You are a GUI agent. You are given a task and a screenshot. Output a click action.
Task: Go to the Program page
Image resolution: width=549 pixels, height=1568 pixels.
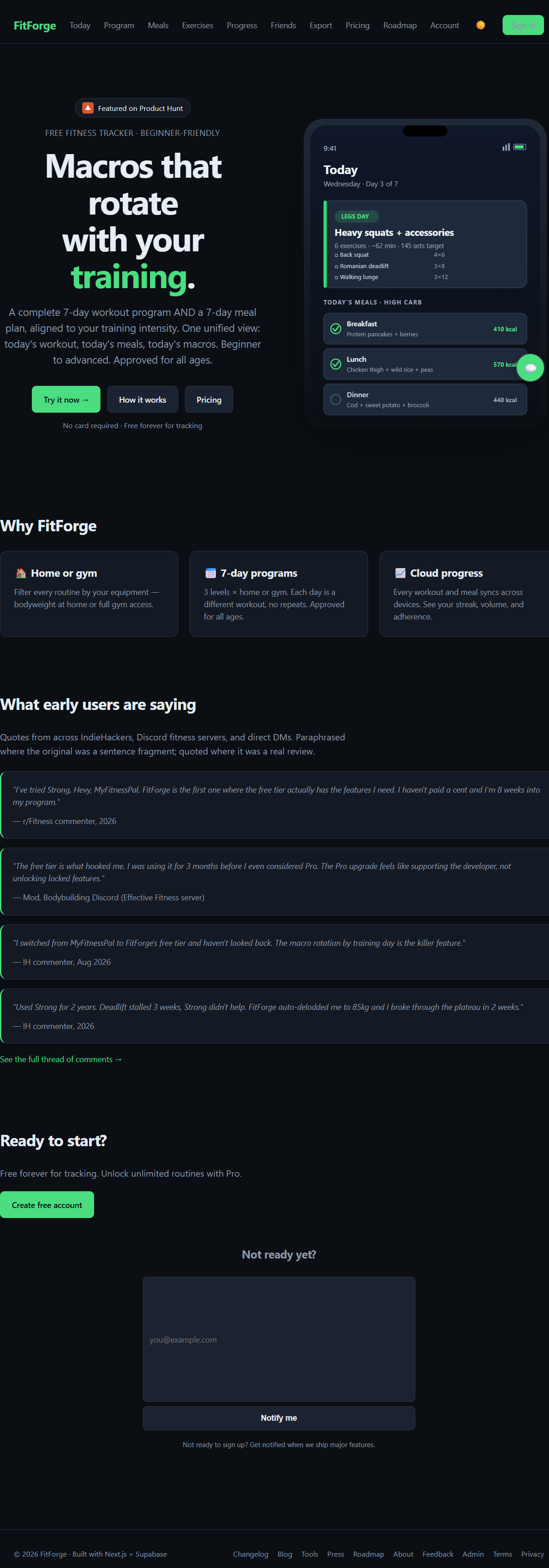[x=119, y=25]
